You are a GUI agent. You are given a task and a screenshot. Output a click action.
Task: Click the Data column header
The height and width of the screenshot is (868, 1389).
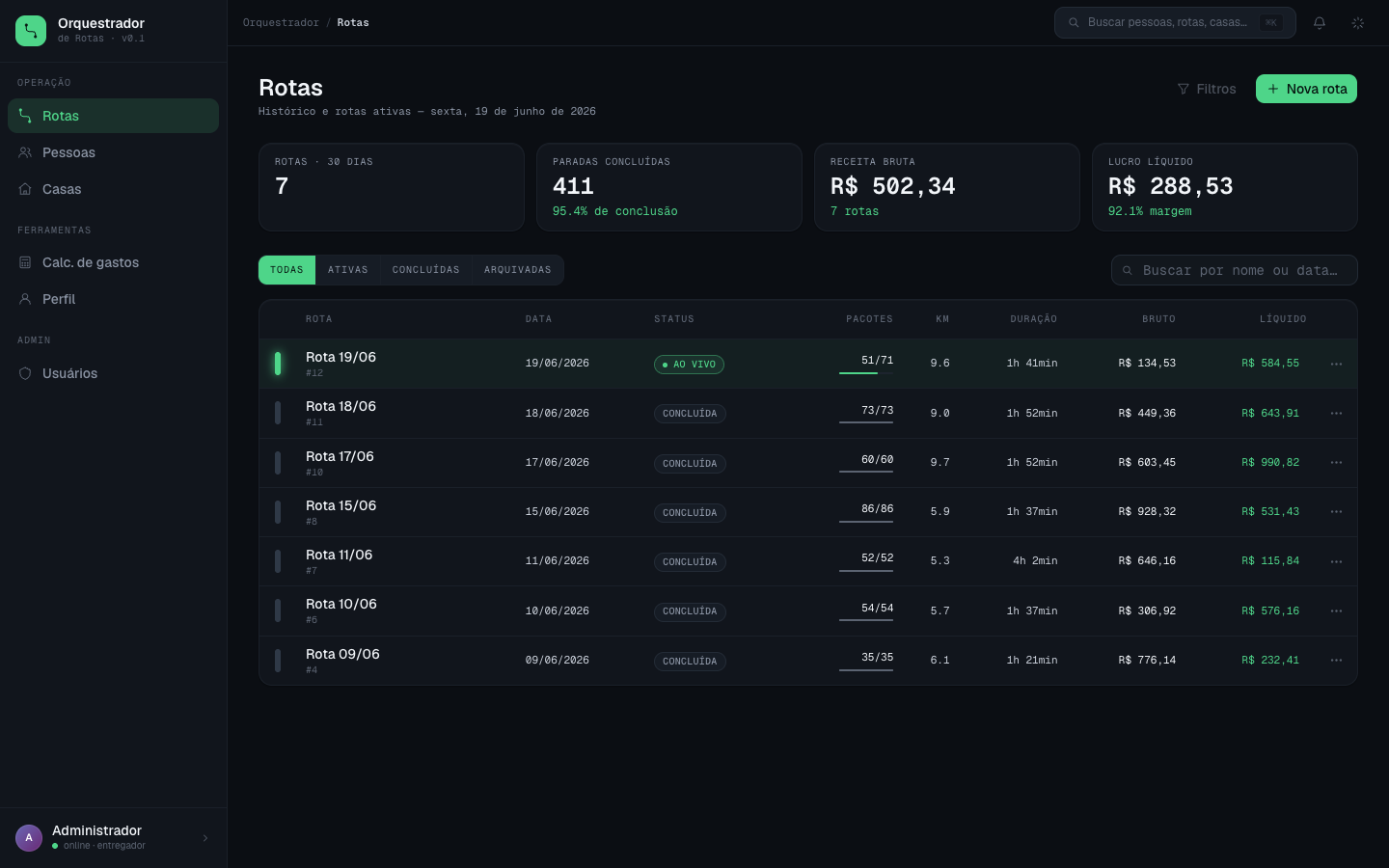pyautogui.click(x=538, y=319)
